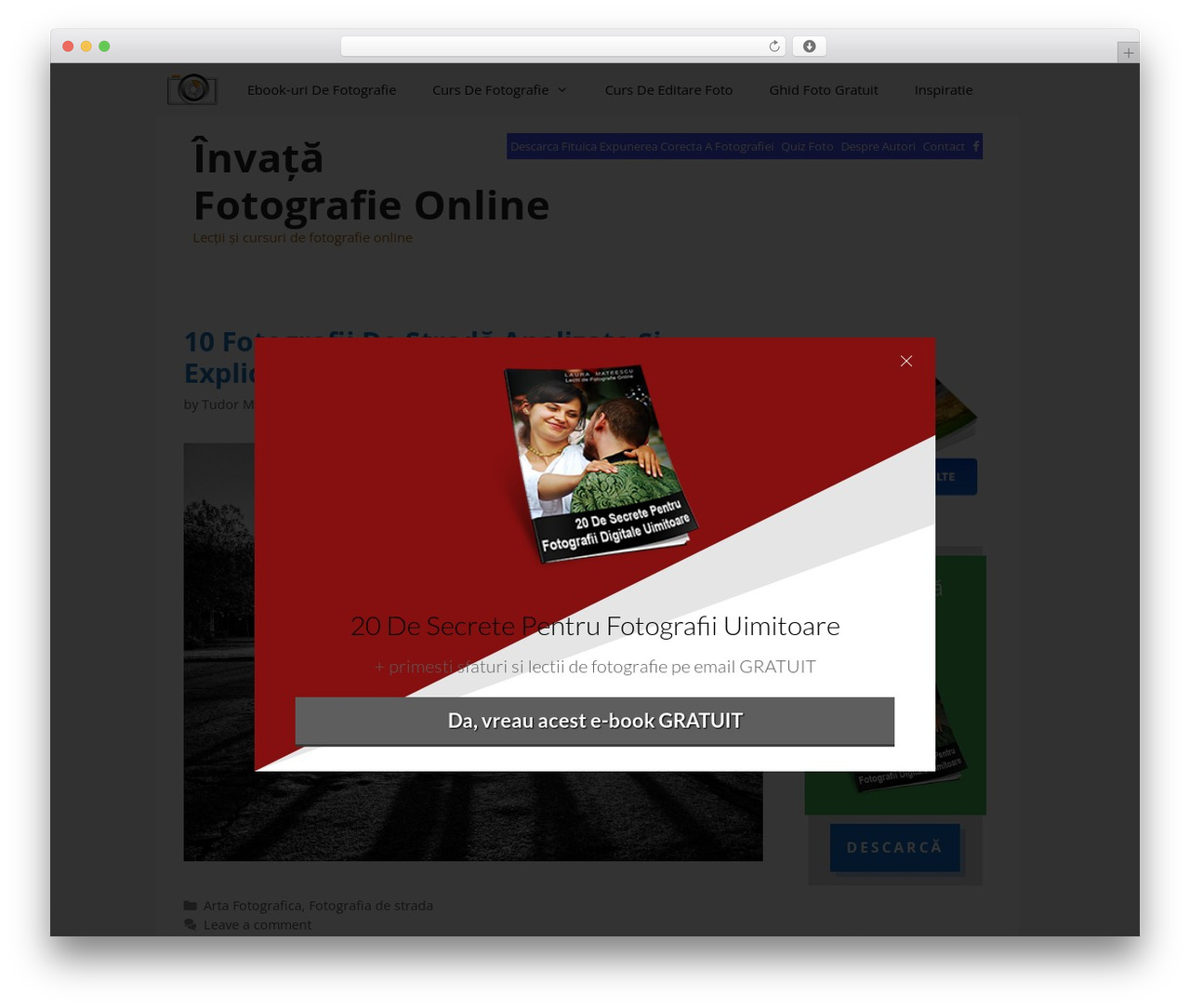Click the tagline Lecții și cursuri de fotografie online
Screen dimensions: 1190x1008
(302, 238)
